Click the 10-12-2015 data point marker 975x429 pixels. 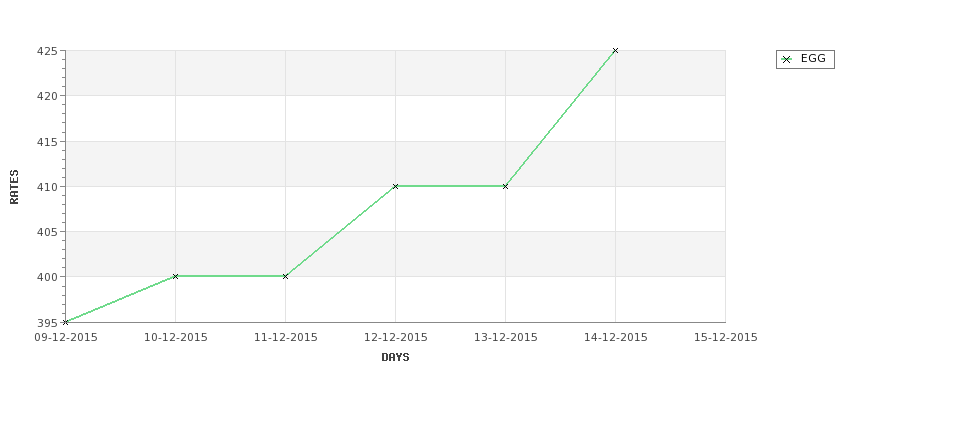click(x=175, y=276)
